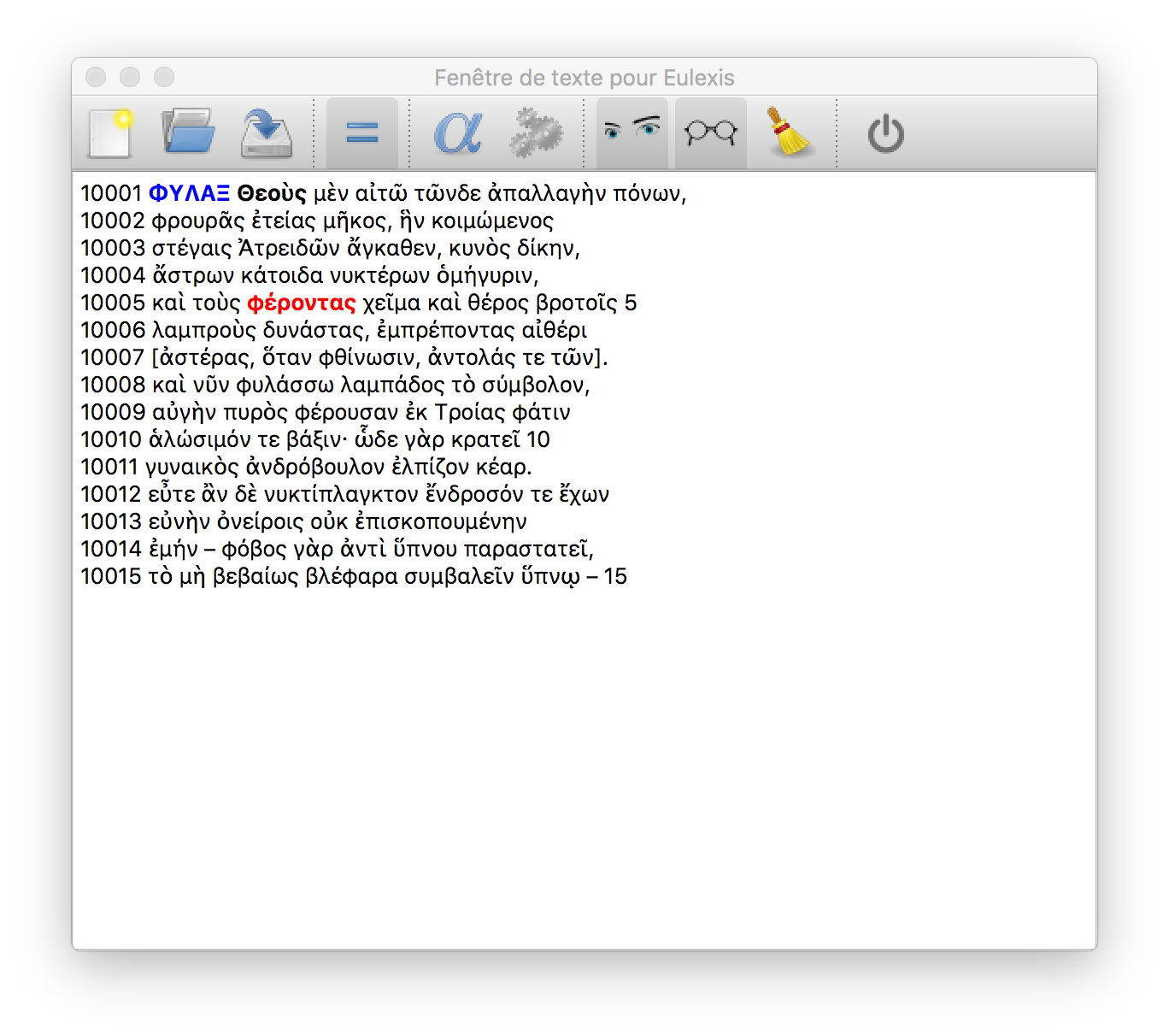Open a file with the blue folder icon

tap(188, 132)
